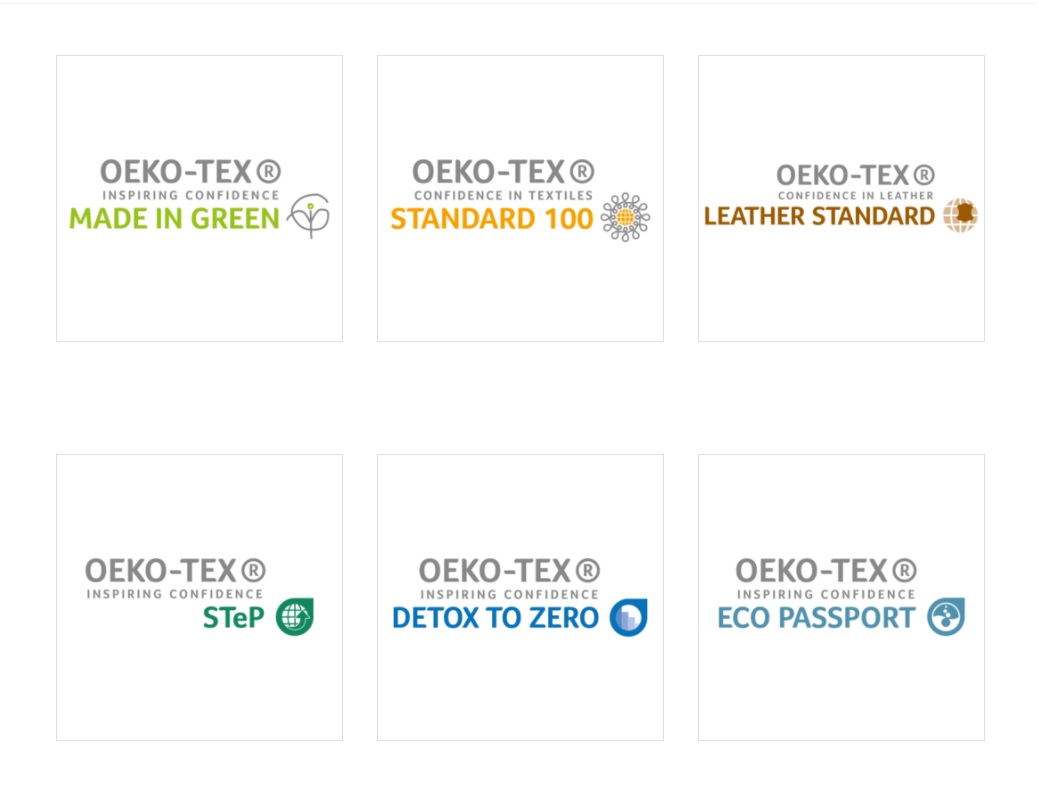This screenshot has width=1039, height=795.
Task: Click the blue DETOX TO ZERO text
Action: click(x=496, y=618)
